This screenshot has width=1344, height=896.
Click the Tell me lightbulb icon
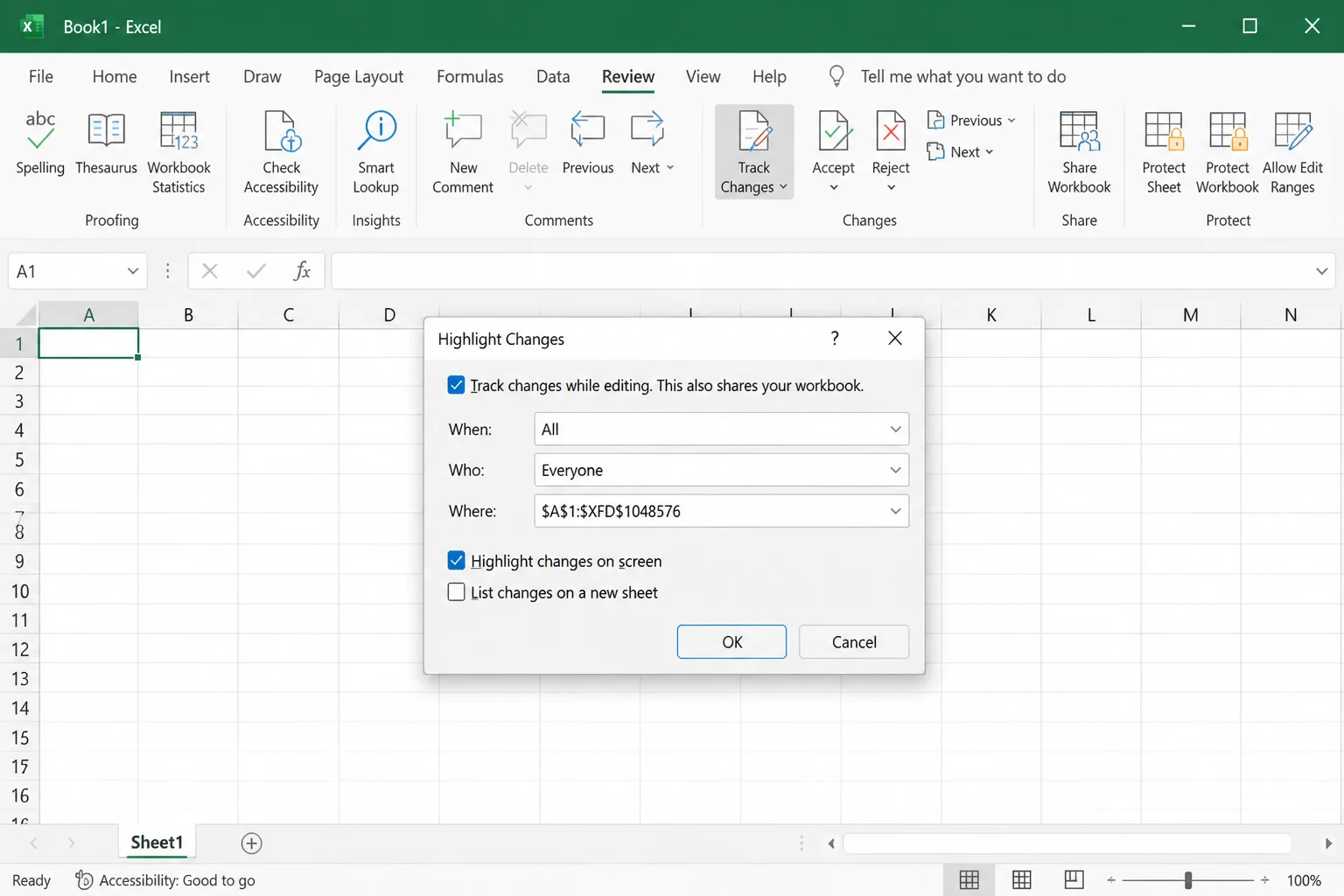(x=836, y=77)
